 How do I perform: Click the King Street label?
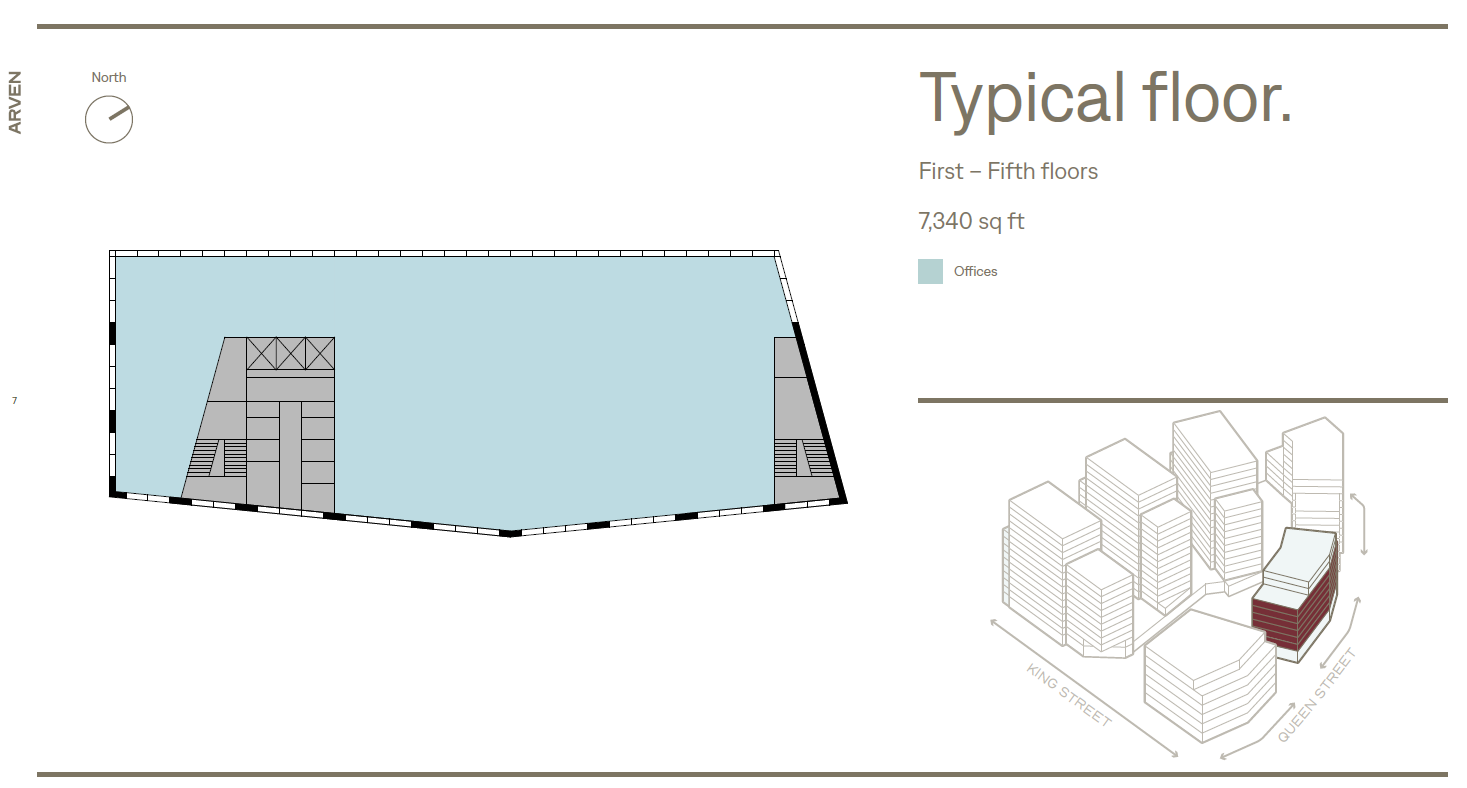(1068, 695)
